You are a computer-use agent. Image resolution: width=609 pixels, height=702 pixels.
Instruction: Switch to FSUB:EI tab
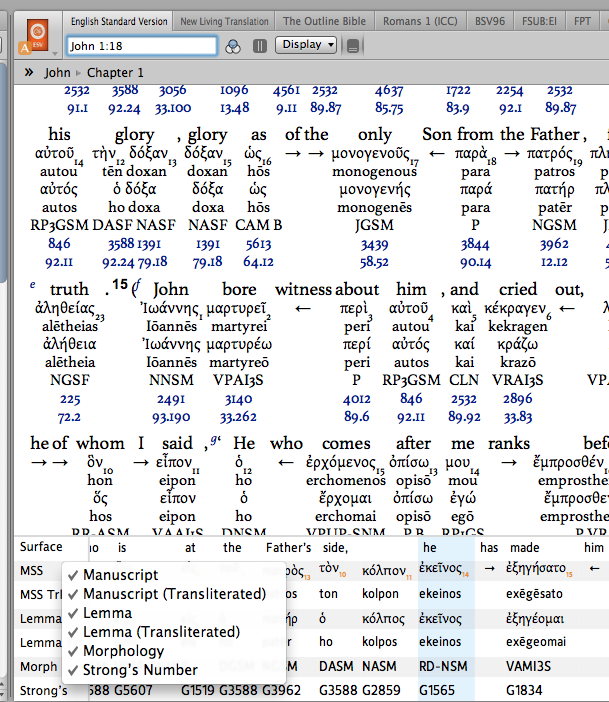click(539, 21)
